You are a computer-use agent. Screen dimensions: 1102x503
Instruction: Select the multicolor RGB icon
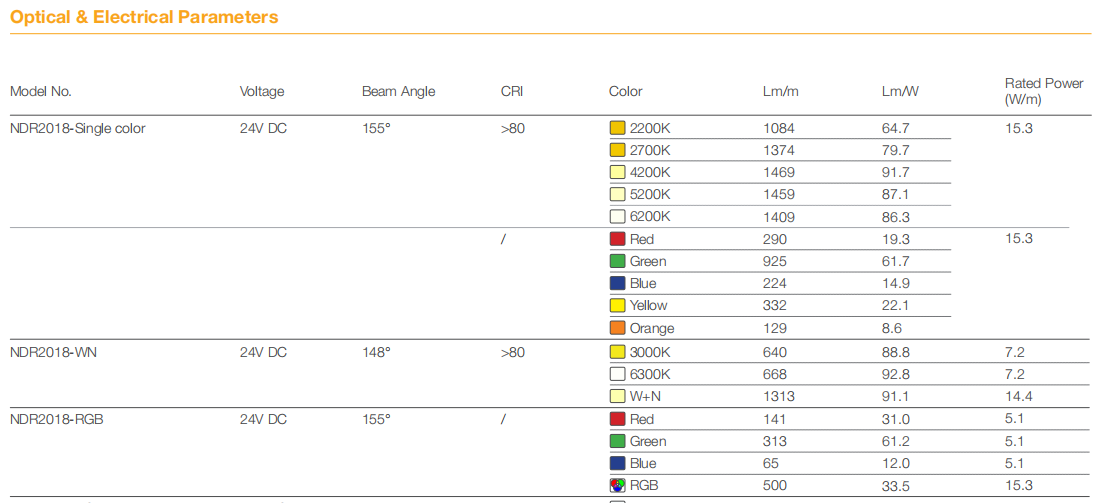click(616, 485)
